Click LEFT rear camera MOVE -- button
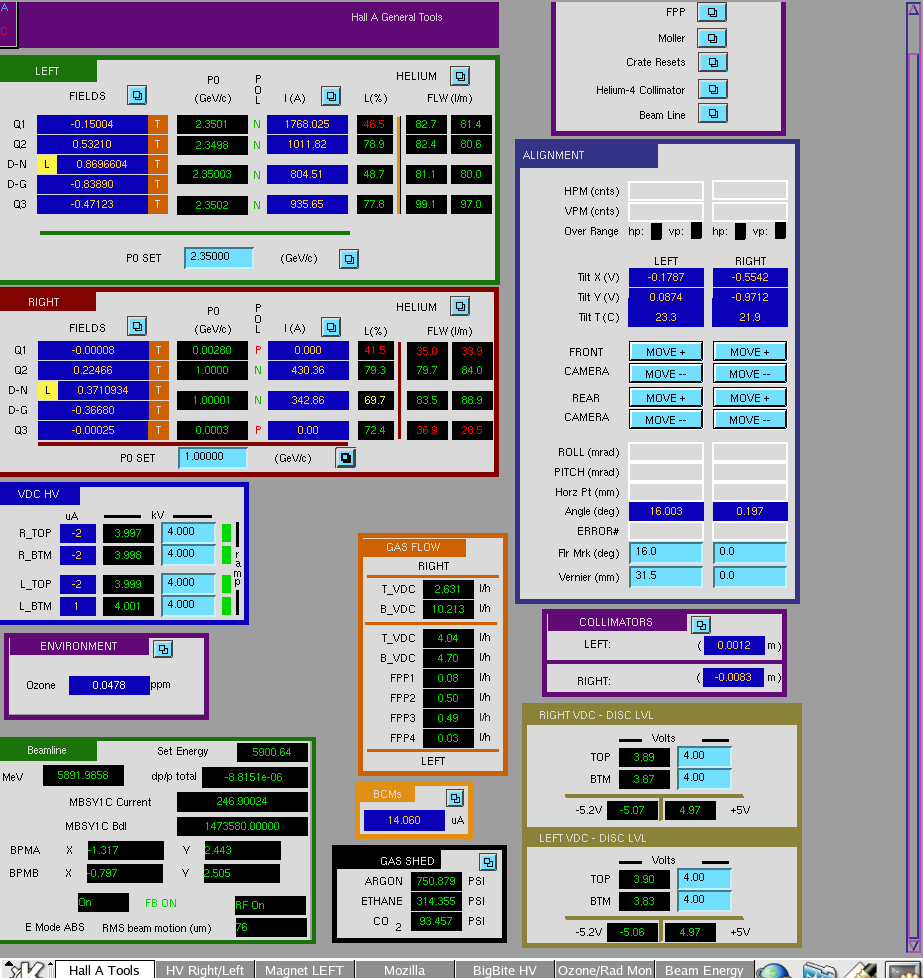The width and height of the screenshot is (923, 978). (x=665, y=420)
